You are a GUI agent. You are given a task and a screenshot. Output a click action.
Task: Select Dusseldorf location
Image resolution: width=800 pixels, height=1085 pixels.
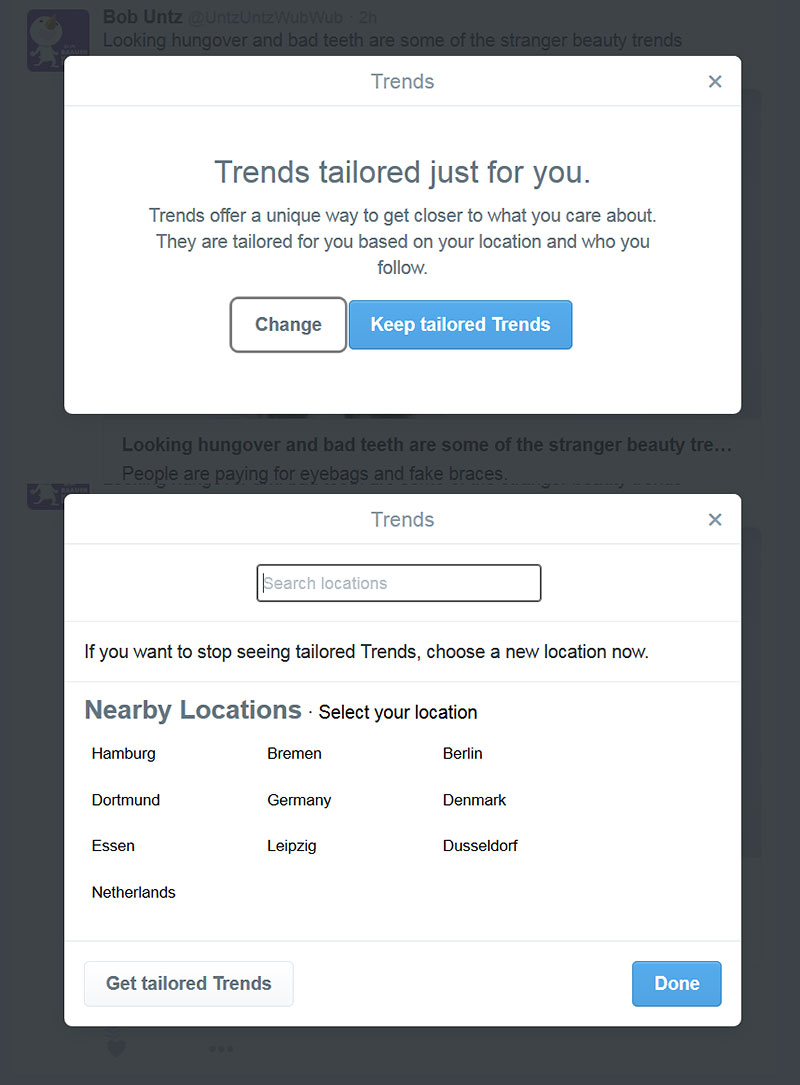(x=480, y=846)
